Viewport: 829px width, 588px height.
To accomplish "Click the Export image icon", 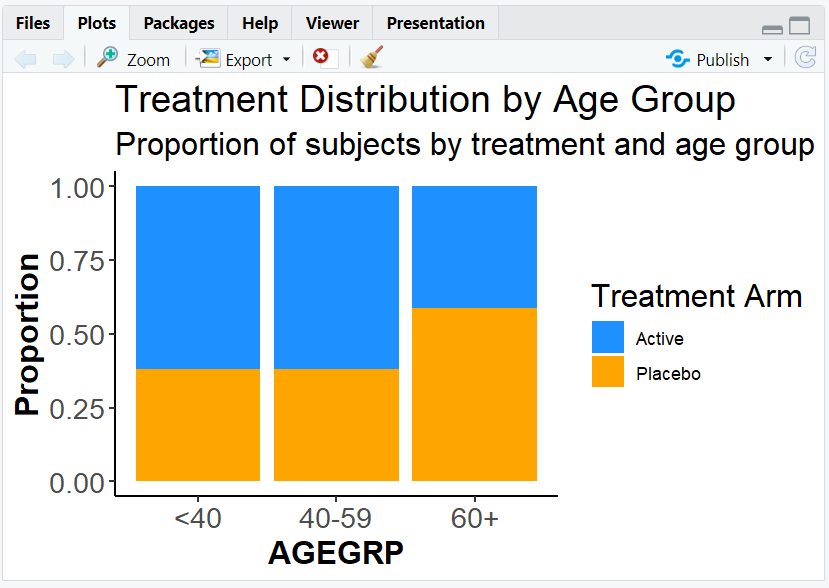I will coord(210,58).
